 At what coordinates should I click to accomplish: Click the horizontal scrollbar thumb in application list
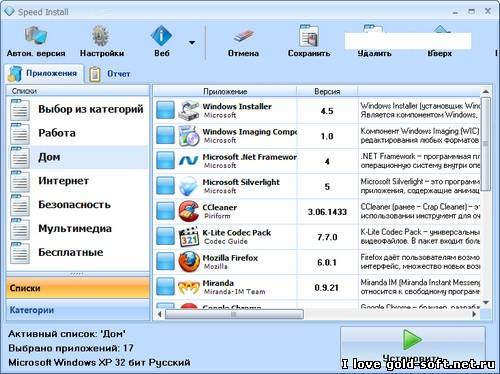(234, 314)
